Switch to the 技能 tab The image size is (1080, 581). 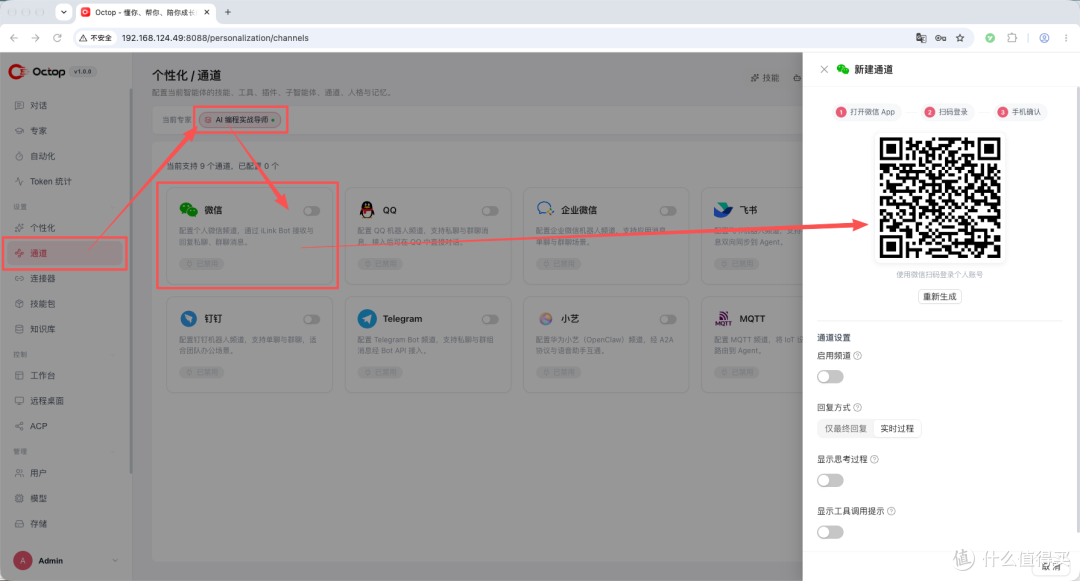tap(765, 78)
